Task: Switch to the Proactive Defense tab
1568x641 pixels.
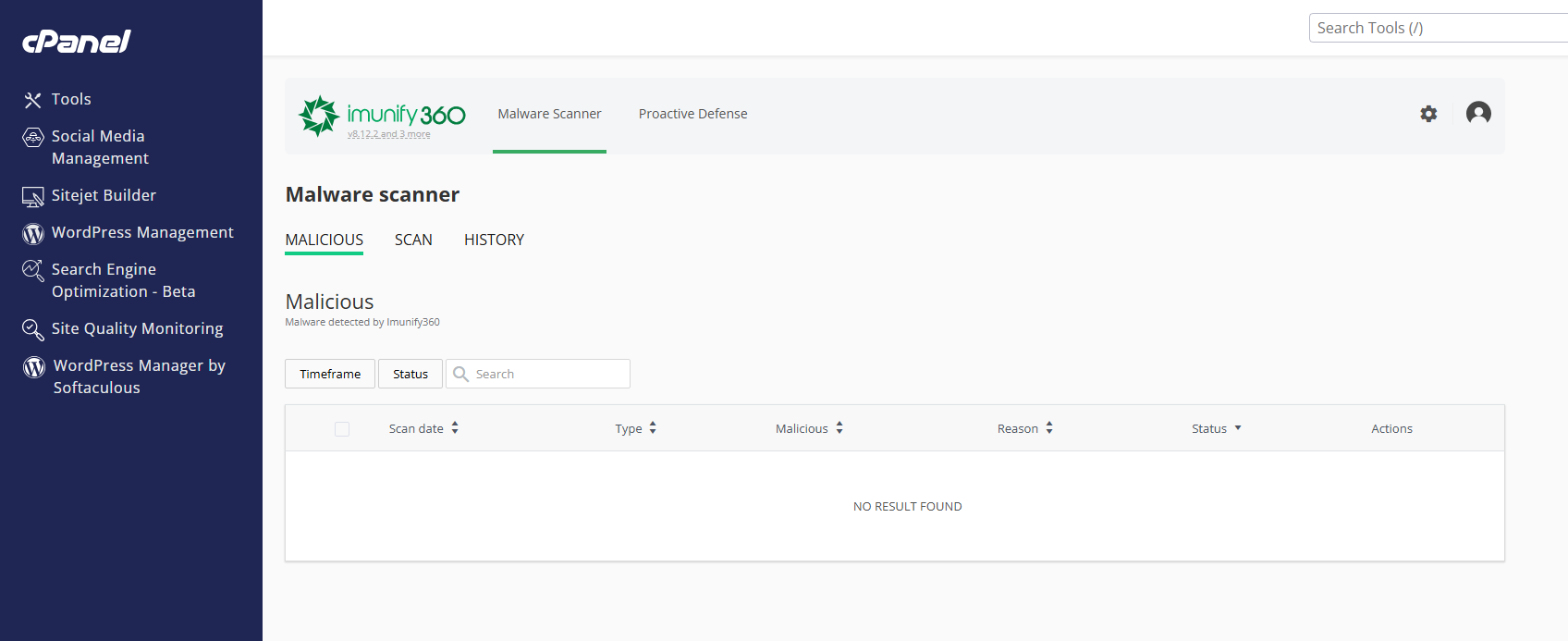Action: [x=692, y=114]
